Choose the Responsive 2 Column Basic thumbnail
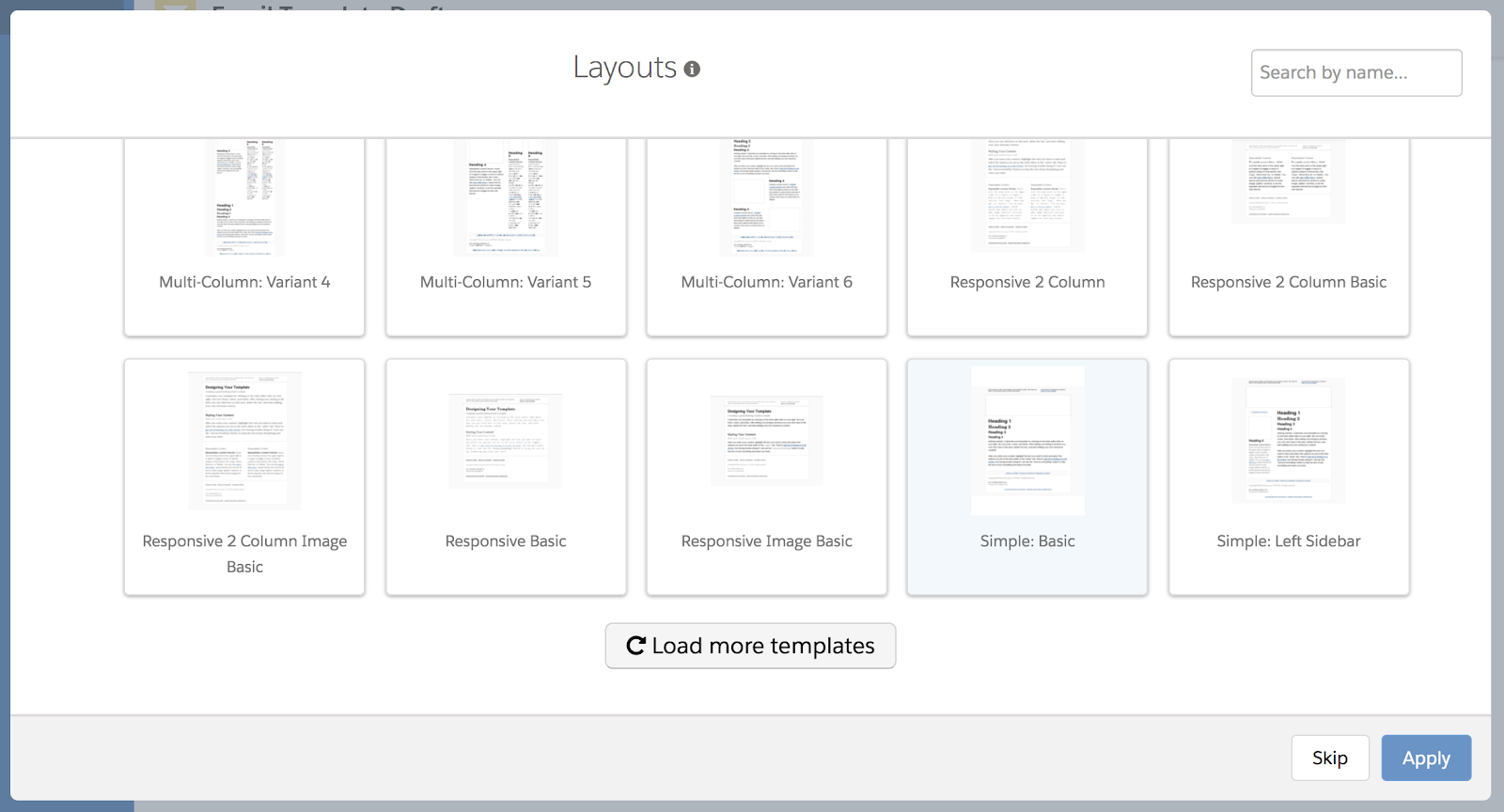Viewport: 1504px width, 812px height. click(x=1288, y=183)
